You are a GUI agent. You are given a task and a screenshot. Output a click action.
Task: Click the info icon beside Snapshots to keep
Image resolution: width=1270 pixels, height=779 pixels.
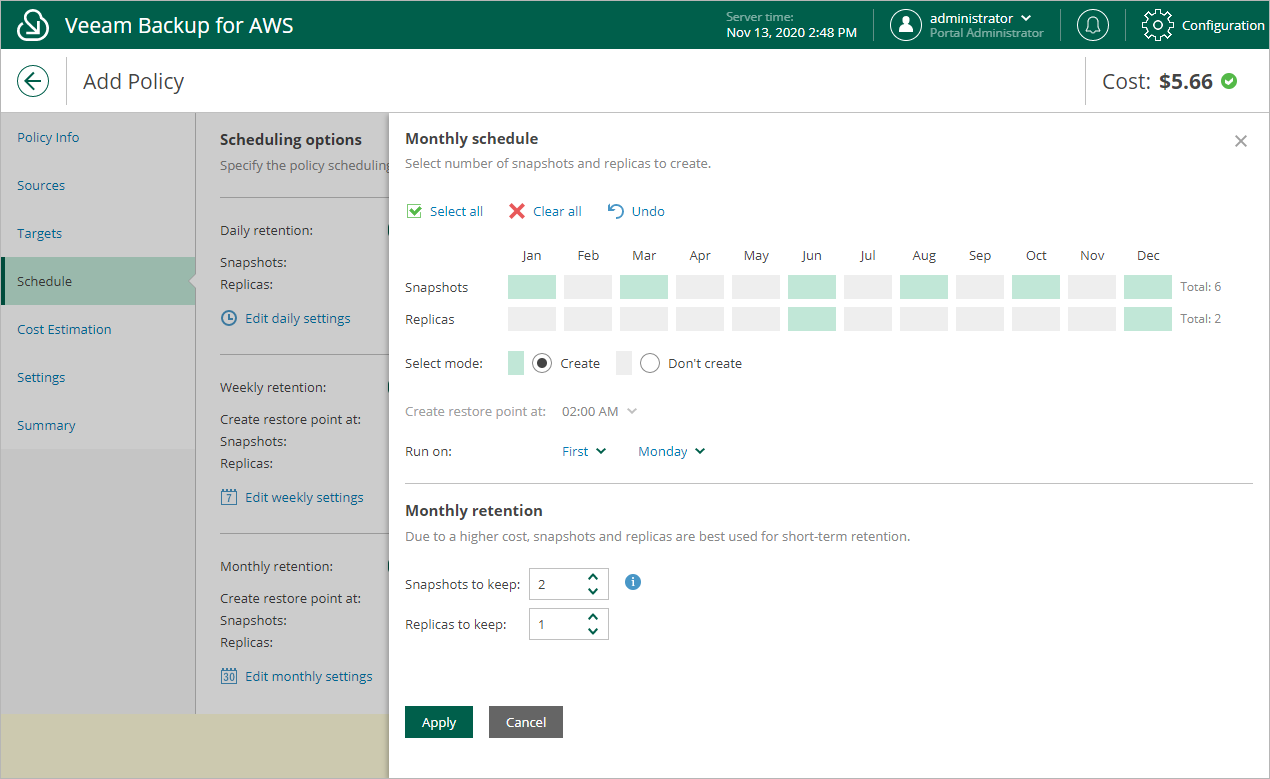point(632,581)
